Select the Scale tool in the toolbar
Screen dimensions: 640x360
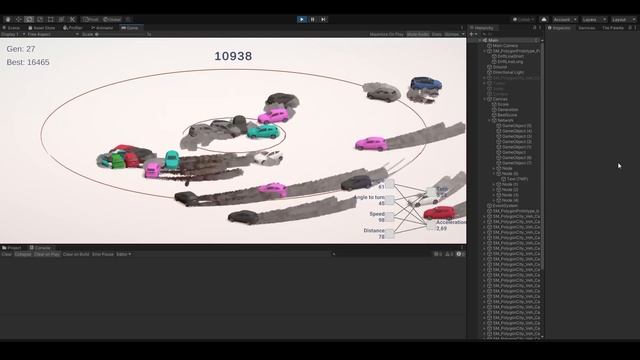[40, 19]
